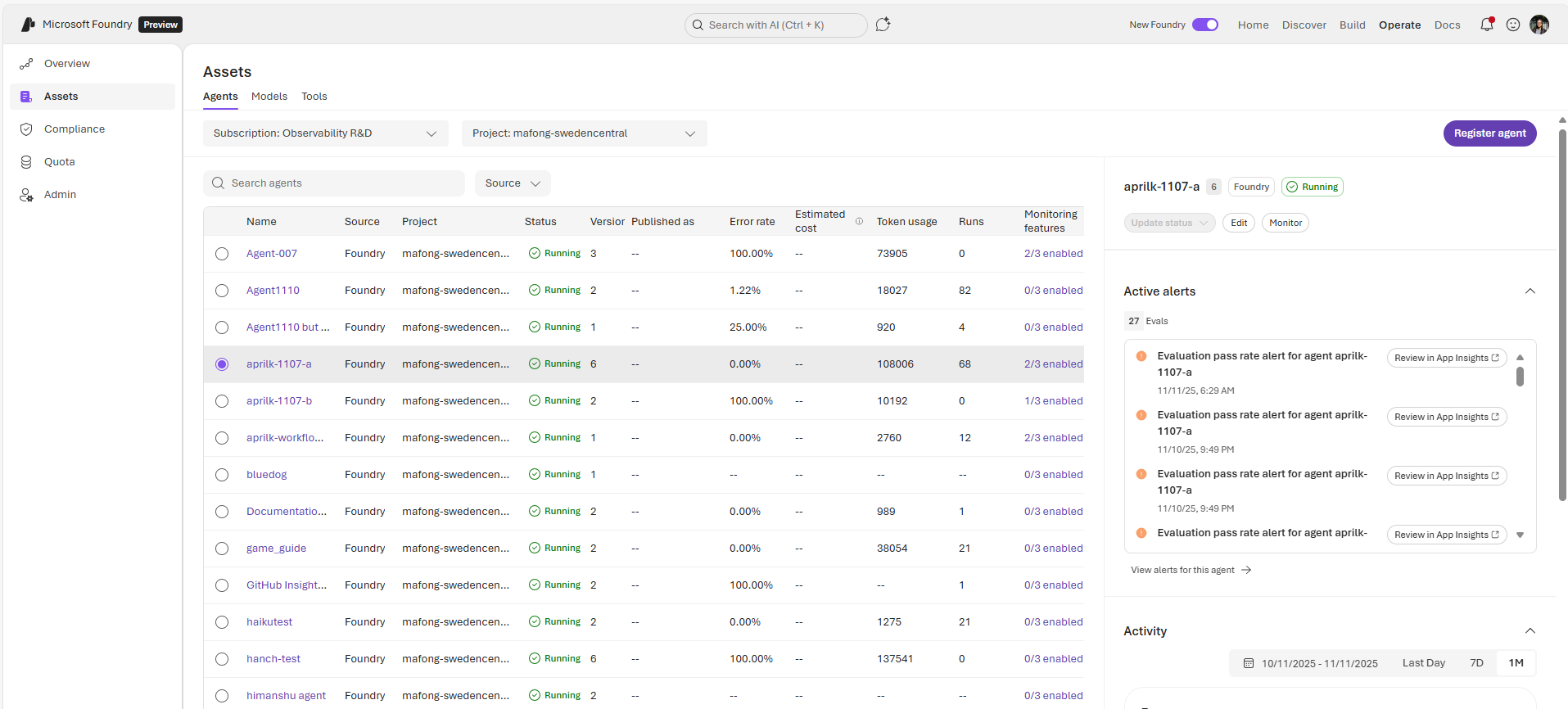Click the Register agent button
The image size is (1568, 709).
coord(1489,133)
